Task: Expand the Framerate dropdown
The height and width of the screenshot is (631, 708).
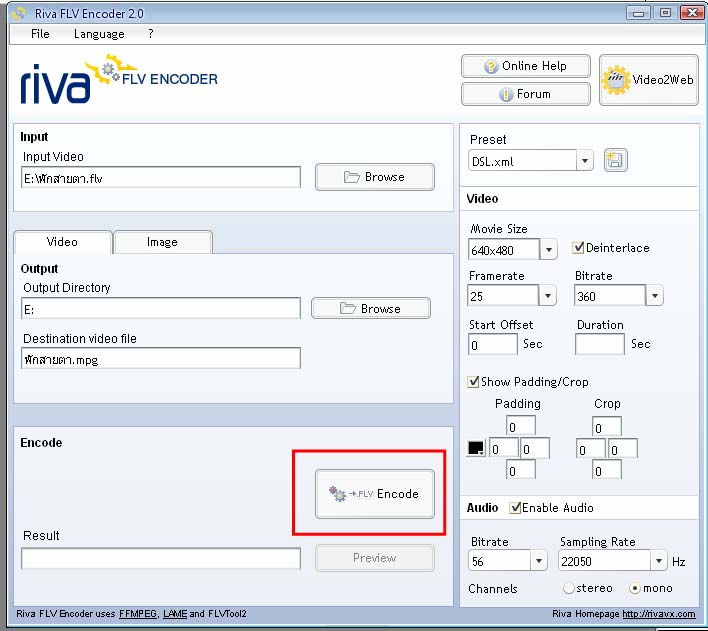Action: pyautogui.click(x=548, y=296)
